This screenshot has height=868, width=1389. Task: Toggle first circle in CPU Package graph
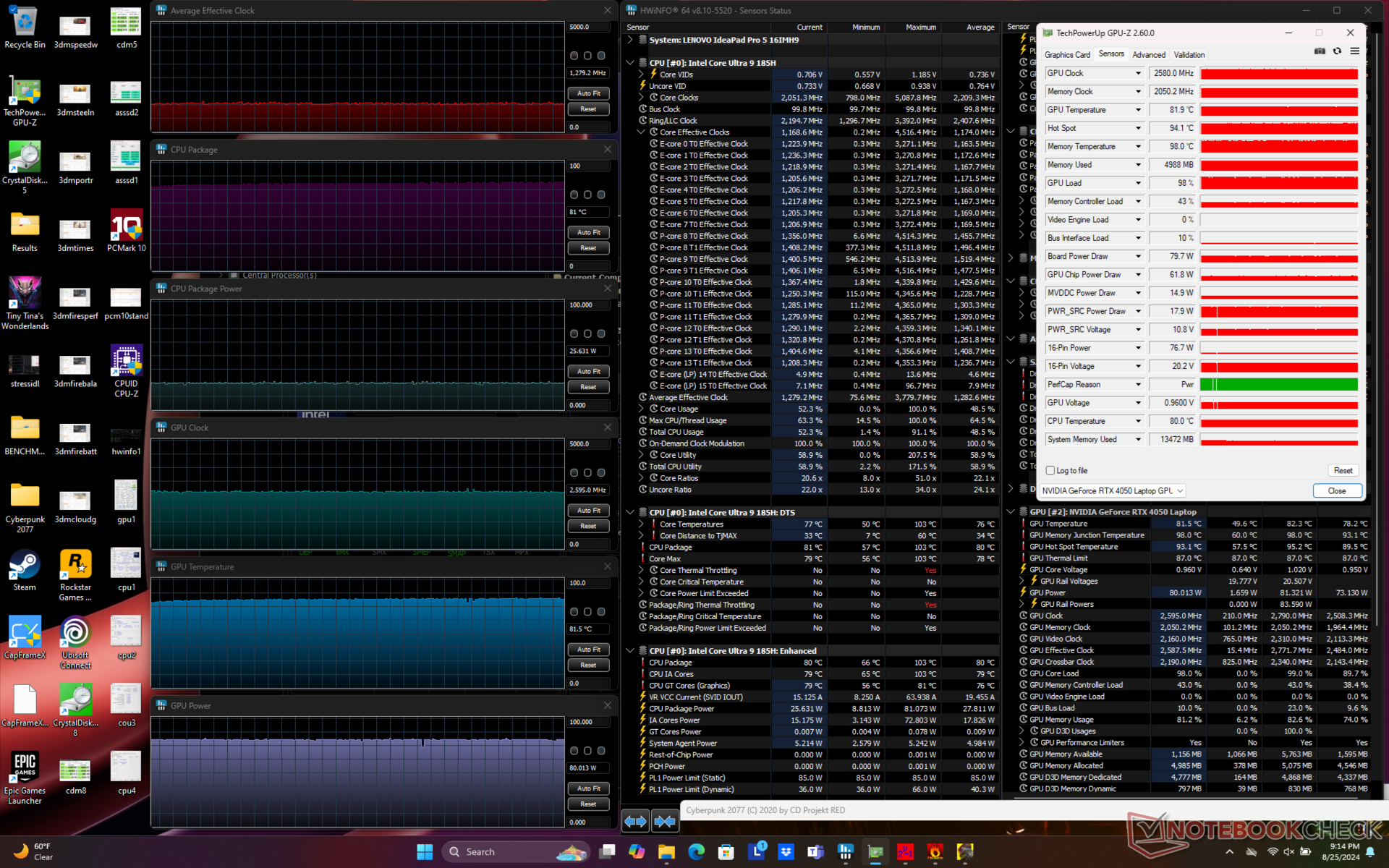tap(574, 195)
